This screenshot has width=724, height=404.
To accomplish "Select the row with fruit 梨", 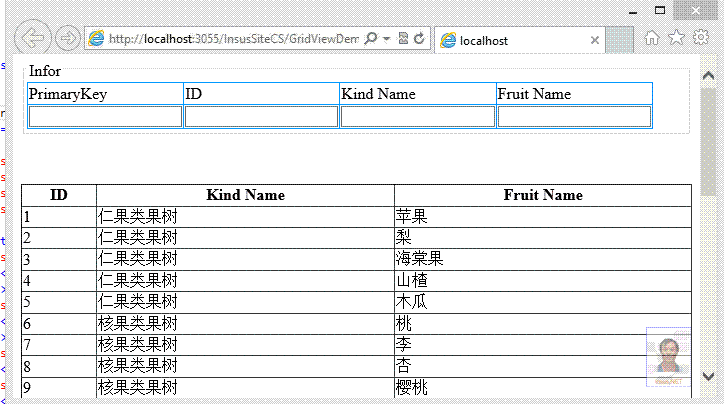I will click(x=356, y=238).
